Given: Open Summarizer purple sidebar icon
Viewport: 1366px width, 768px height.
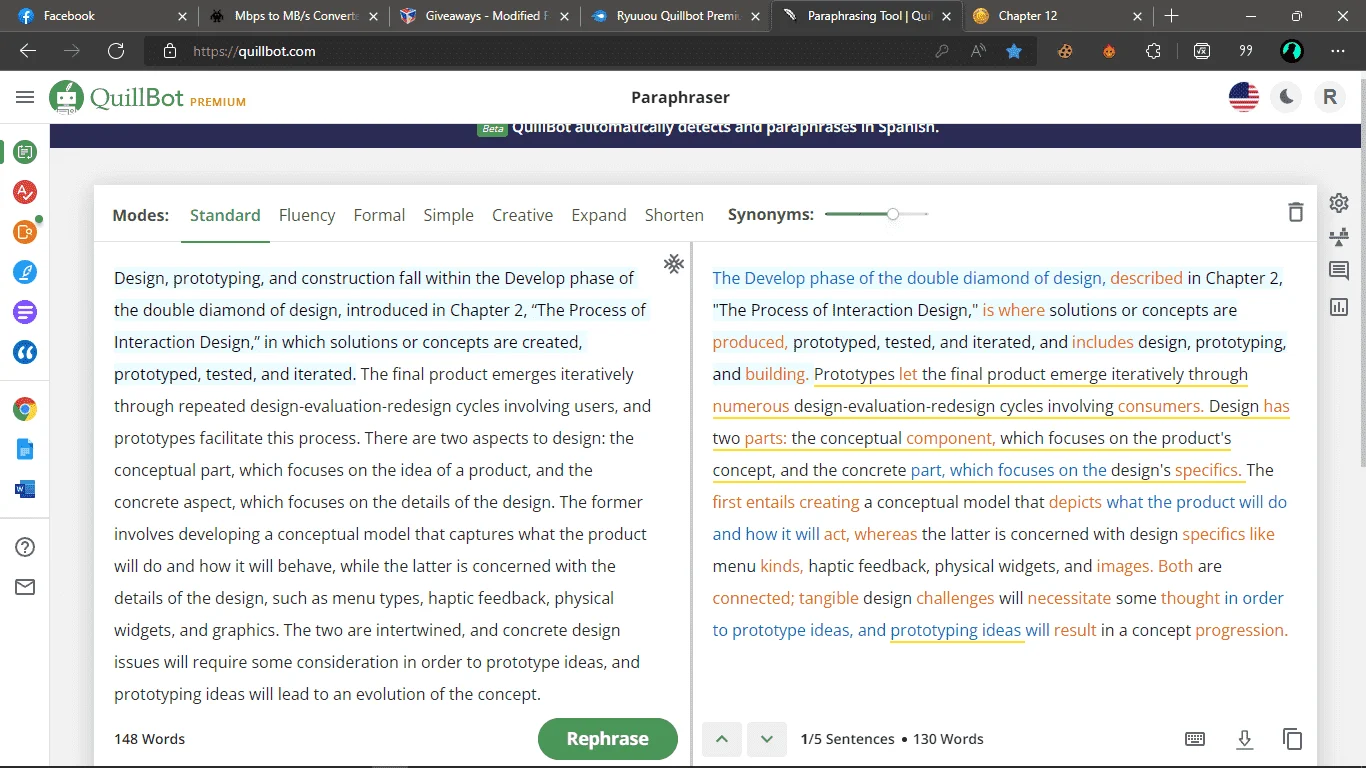Looking at the screenshot, I should click(26, 312).
